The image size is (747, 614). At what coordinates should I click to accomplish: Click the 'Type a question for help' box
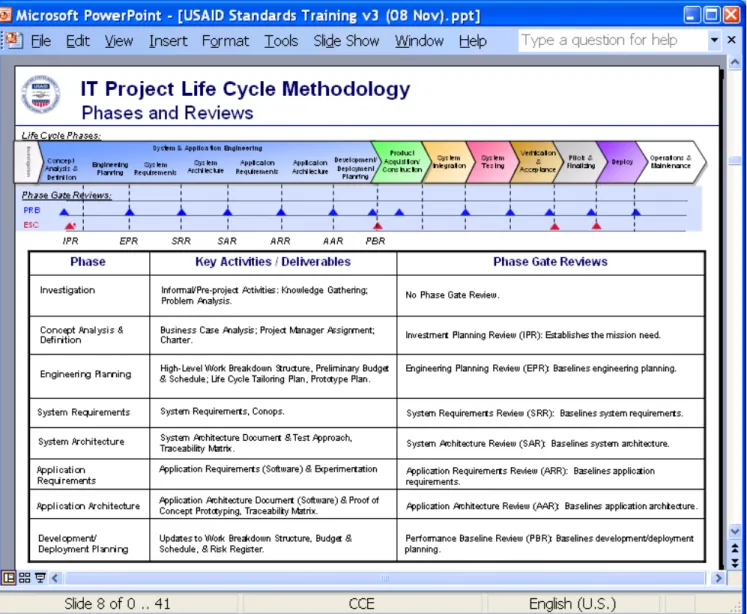pyautogui.click(x=612, y=40)
